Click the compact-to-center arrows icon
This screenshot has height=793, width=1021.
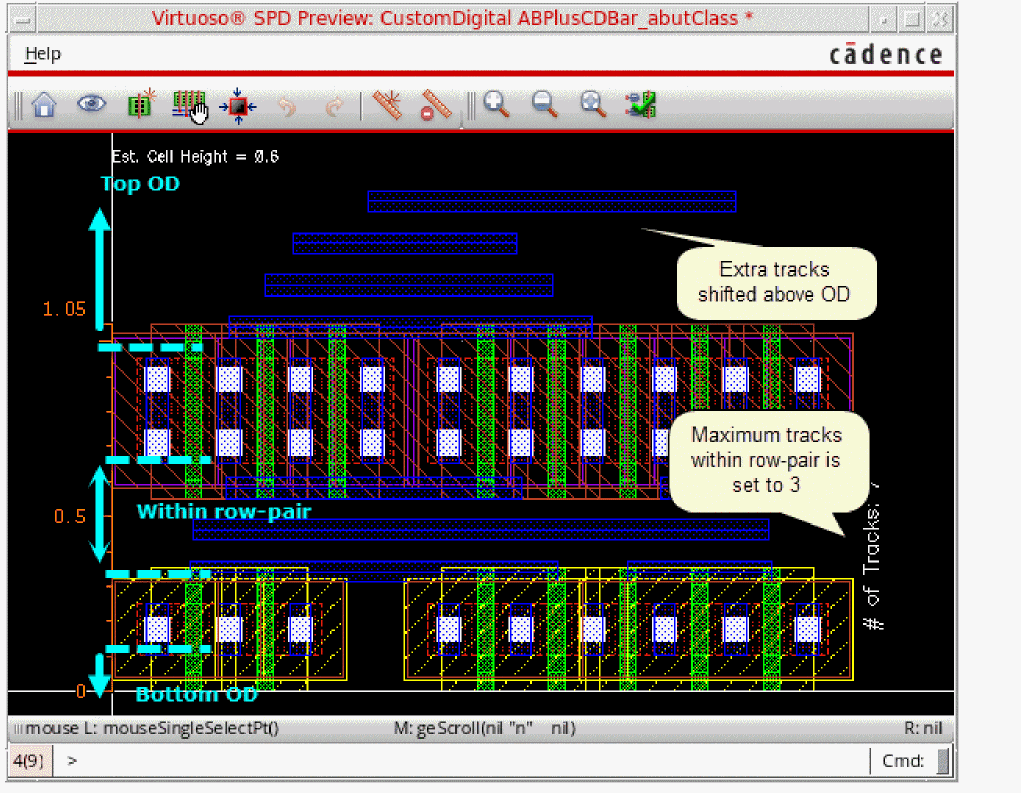tap(238, 105)
